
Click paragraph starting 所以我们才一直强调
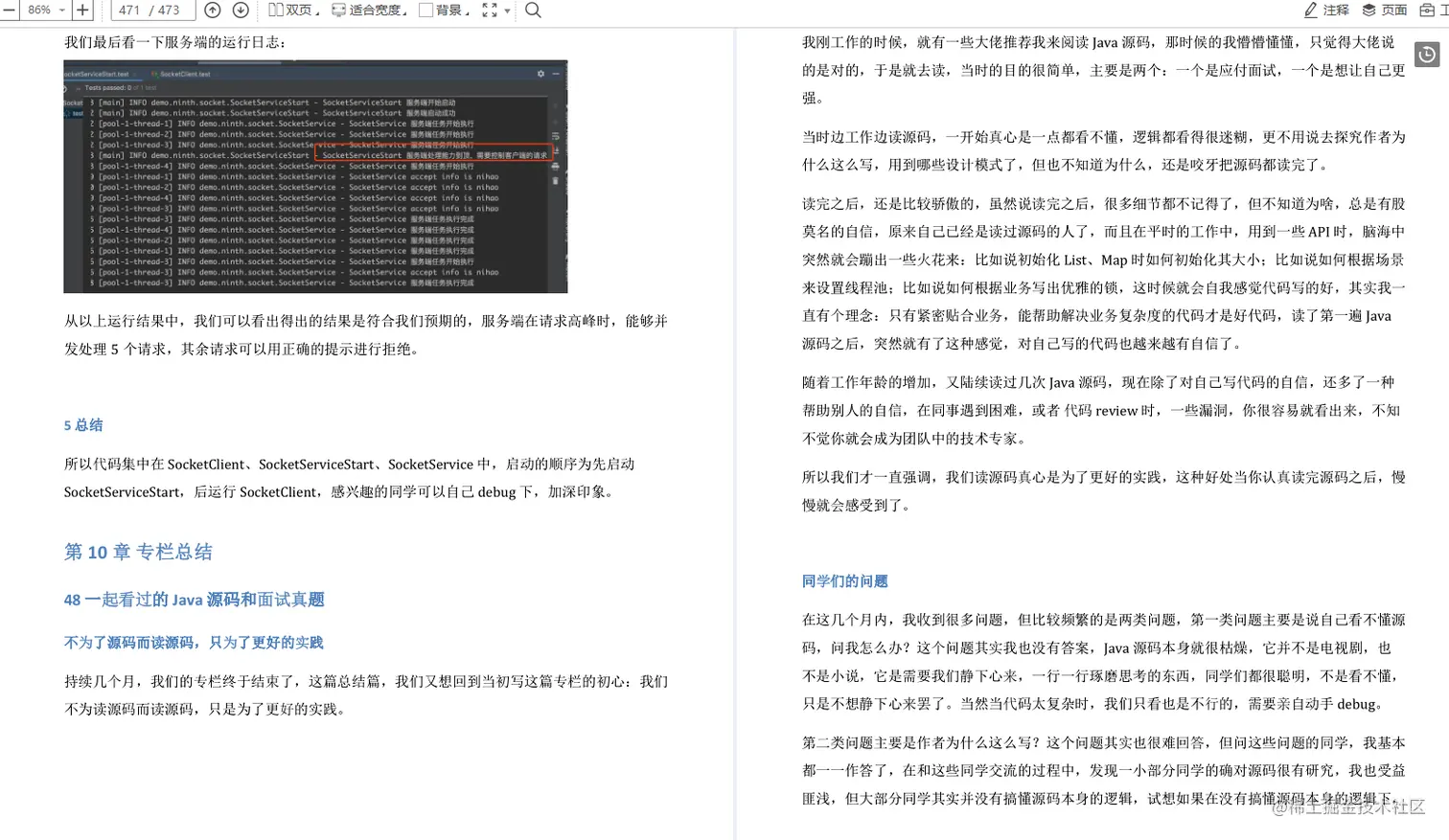[1104, 490]
